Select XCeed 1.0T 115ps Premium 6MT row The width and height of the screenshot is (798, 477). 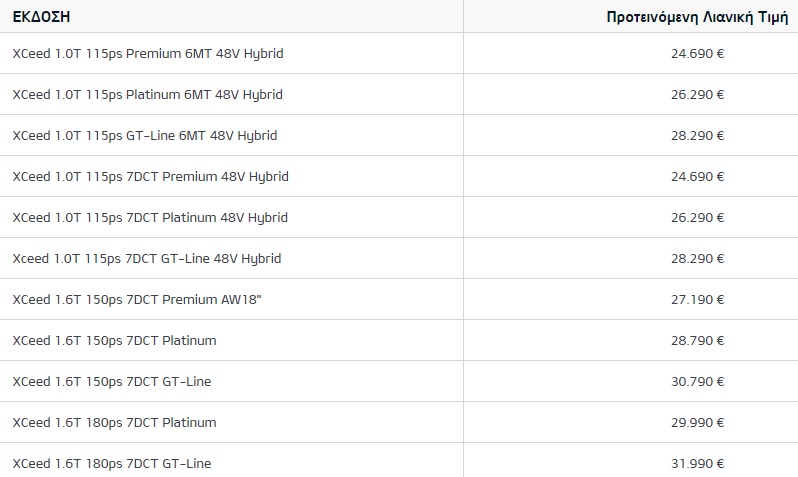(147, 53)
